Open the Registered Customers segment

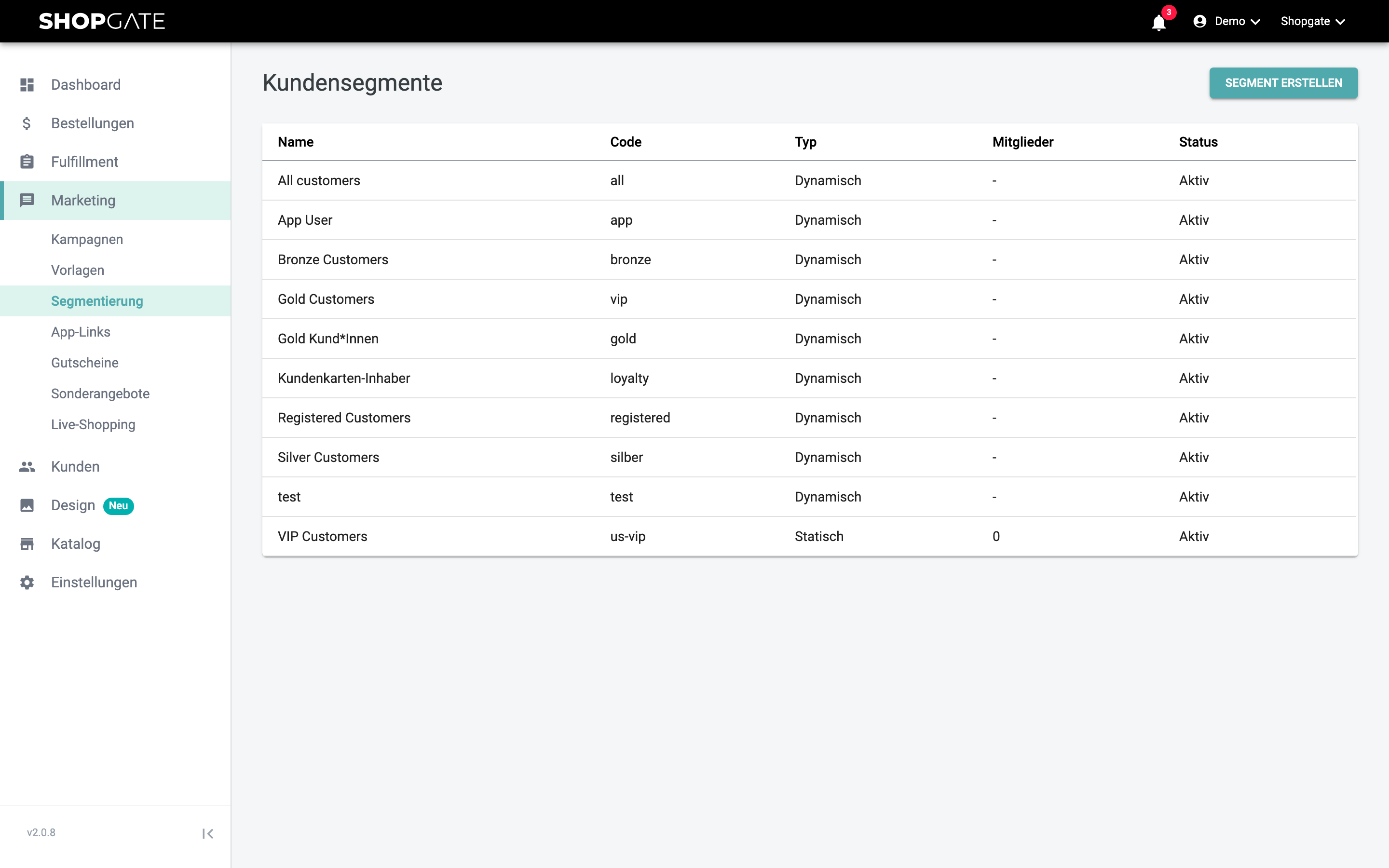click(x=809, y=419)
